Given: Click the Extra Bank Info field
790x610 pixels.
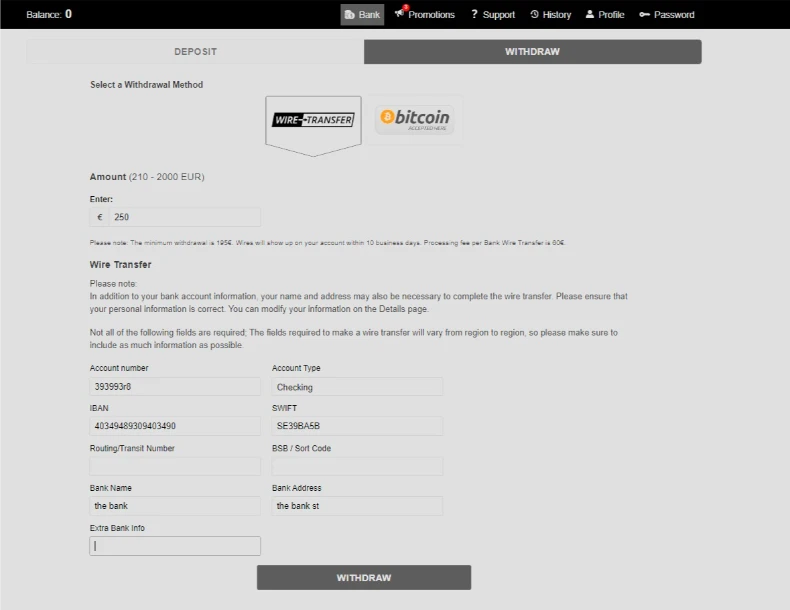Looking at the screenshot, I should [175, 546].
